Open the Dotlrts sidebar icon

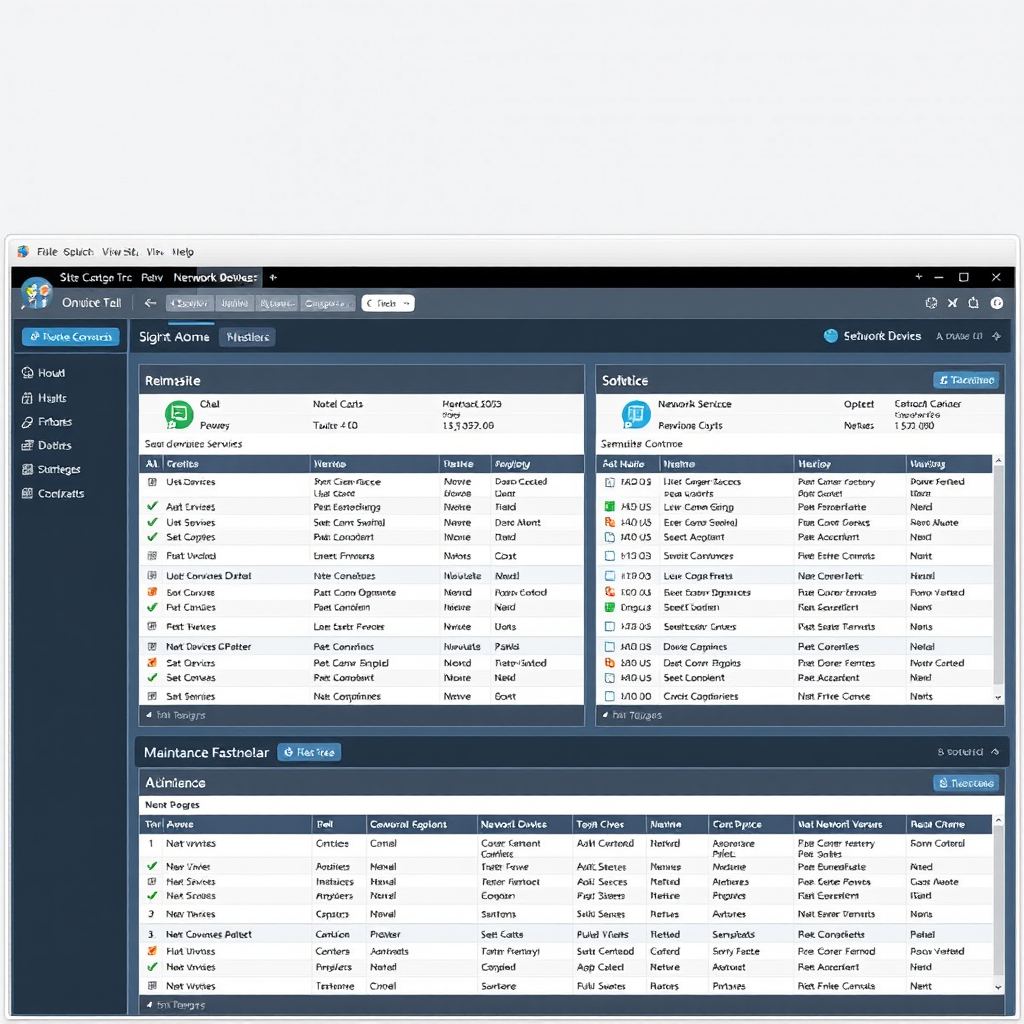pyautogui.click(x=27, y=445)
